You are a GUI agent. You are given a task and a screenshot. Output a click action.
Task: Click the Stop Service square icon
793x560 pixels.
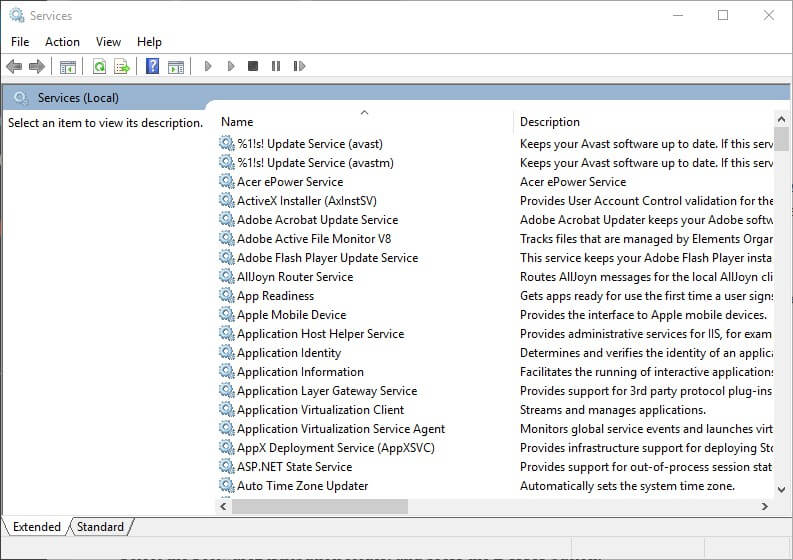(253, 66)
